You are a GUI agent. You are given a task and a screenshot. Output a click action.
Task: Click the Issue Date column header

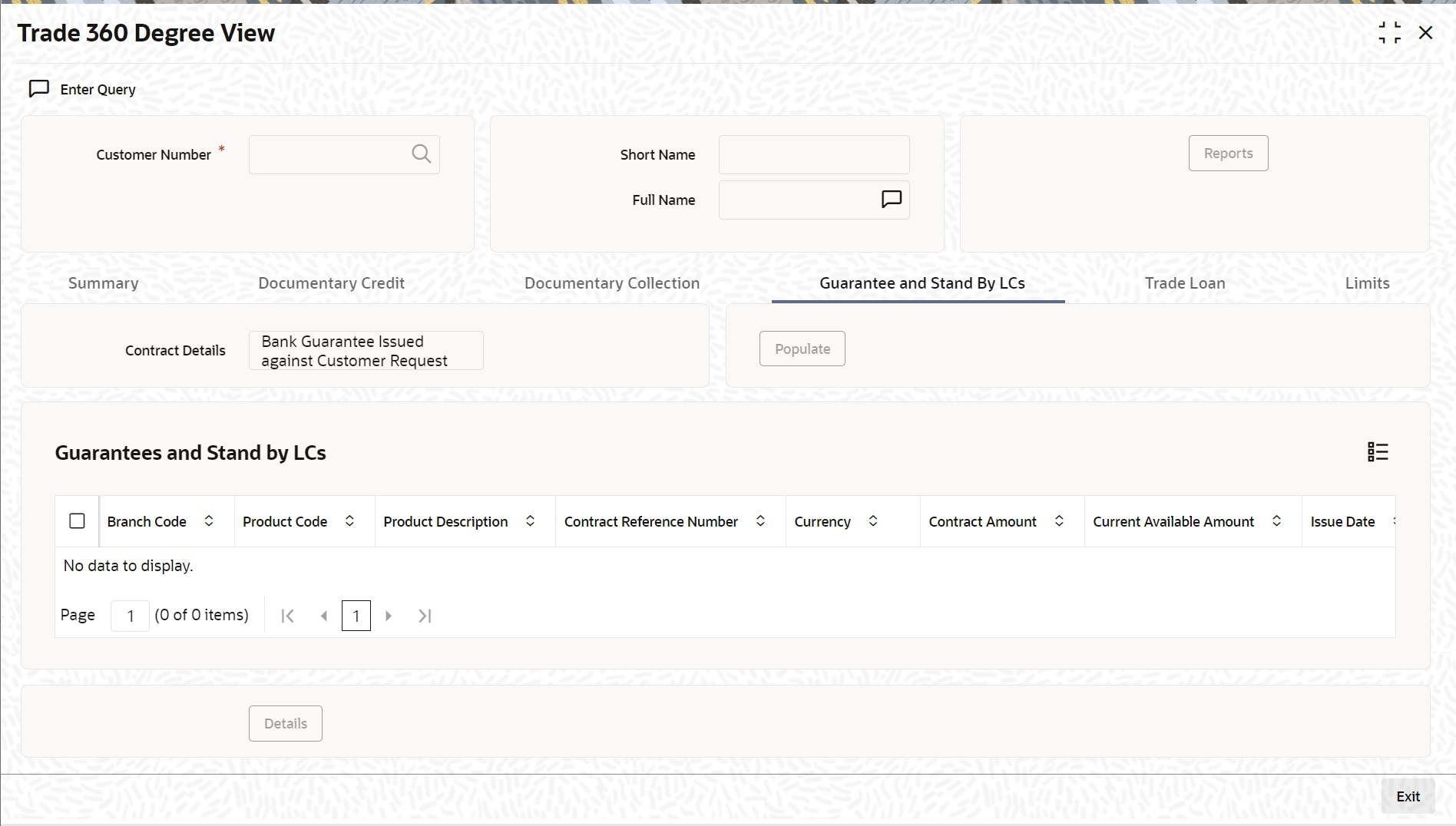[x=1342, y=522]
